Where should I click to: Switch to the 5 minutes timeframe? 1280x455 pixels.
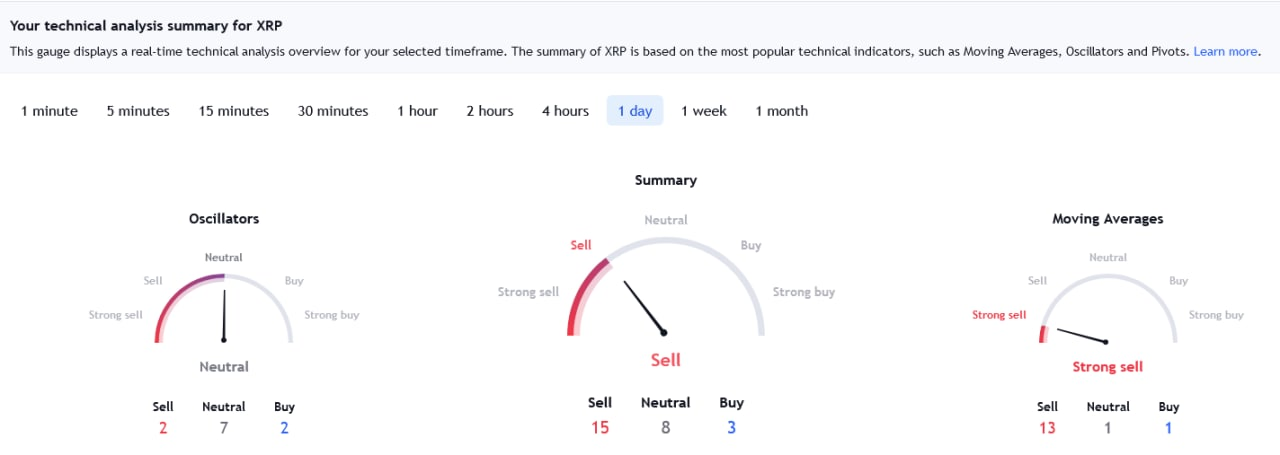point(138,111)
